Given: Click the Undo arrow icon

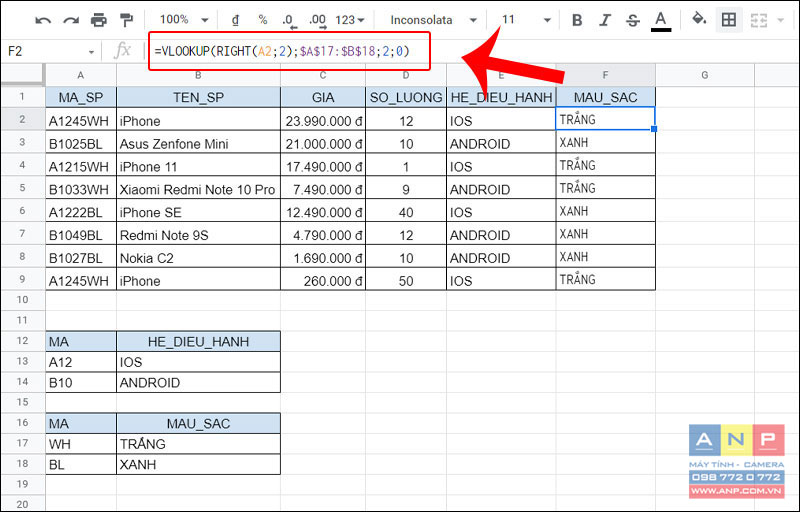Looking at the screenshot, I should pos(43,20).
